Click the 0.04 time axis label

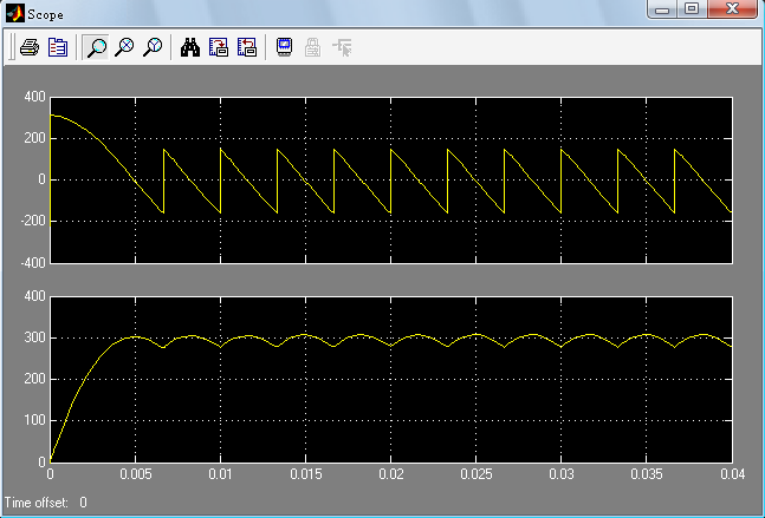pos(733,474)
